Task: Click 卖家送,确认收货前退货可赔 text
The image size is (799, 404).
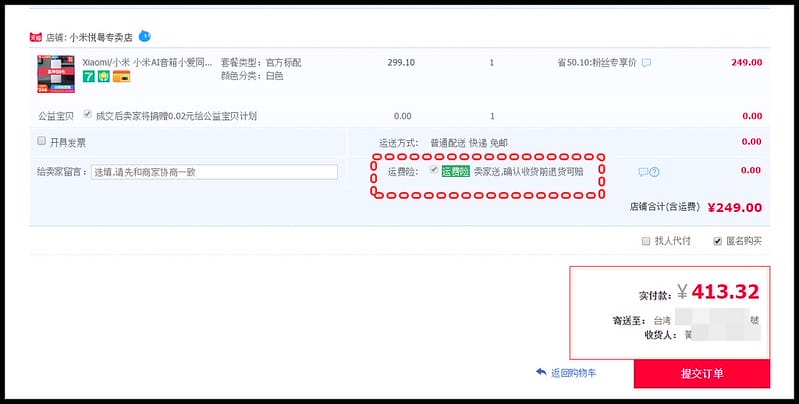Action: tap(528, 172)
